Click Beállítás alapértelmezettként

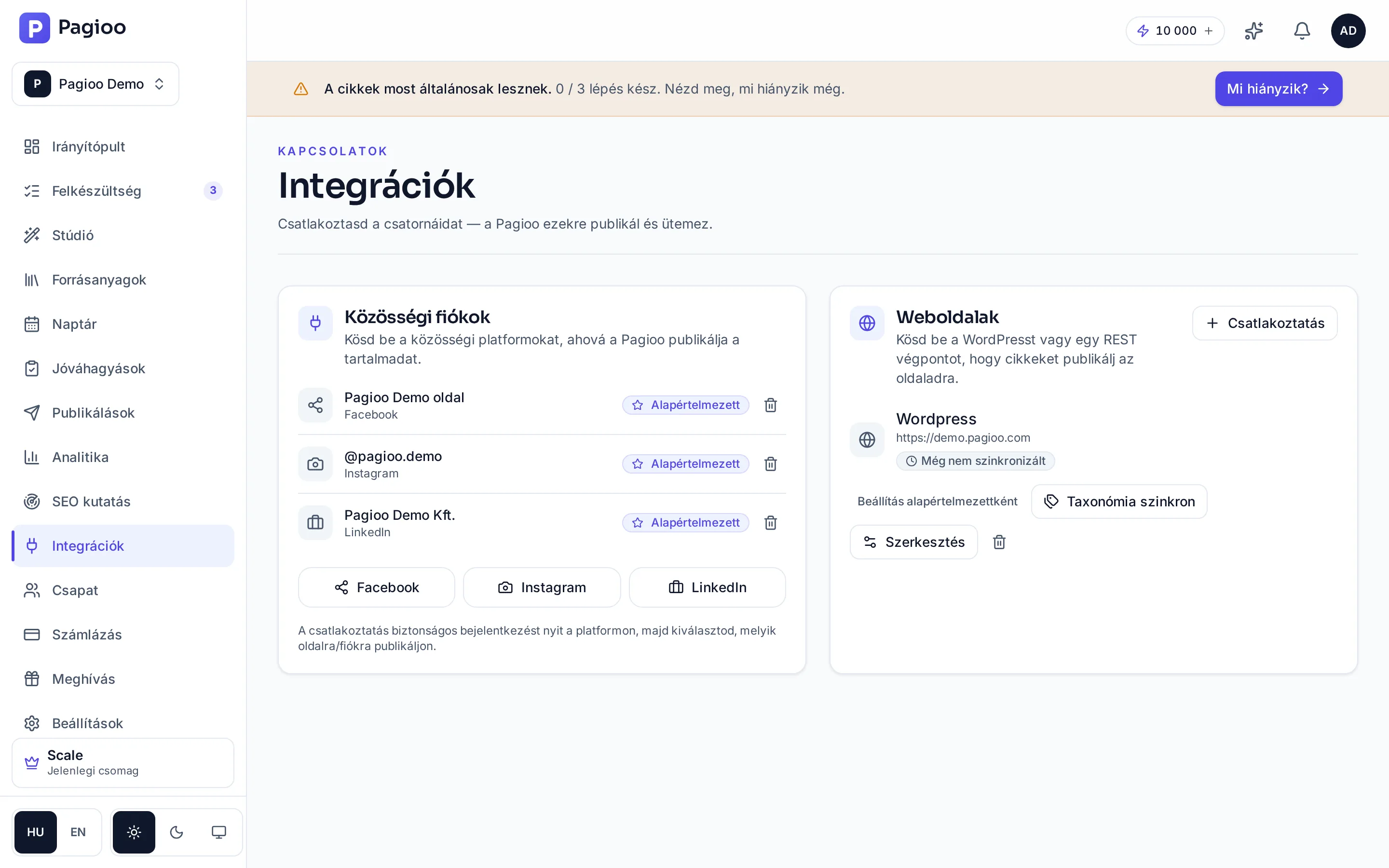[937, 502]
